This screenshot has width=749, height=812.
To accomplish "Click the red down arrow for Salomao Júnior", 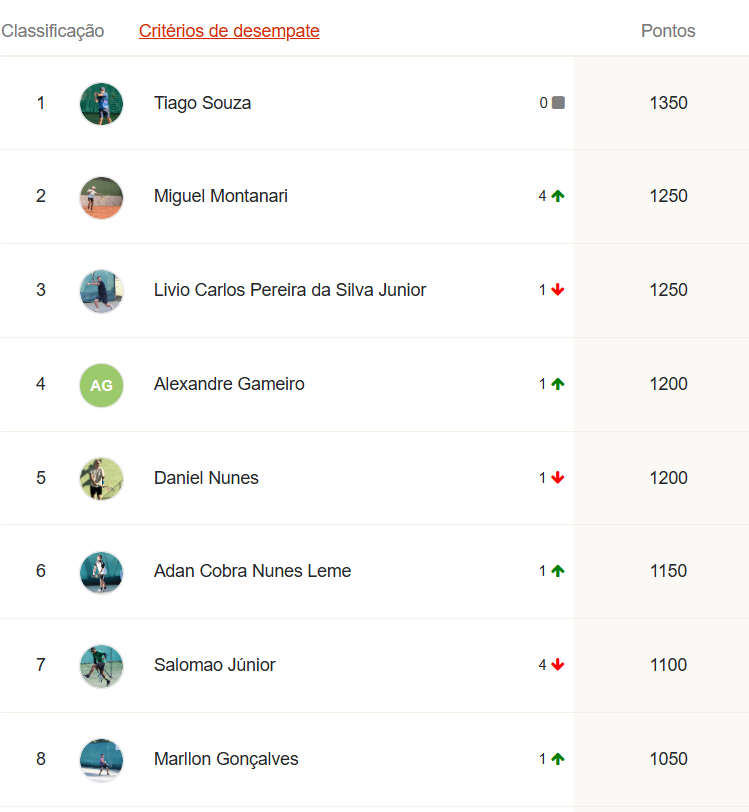I will pos(558,664).
